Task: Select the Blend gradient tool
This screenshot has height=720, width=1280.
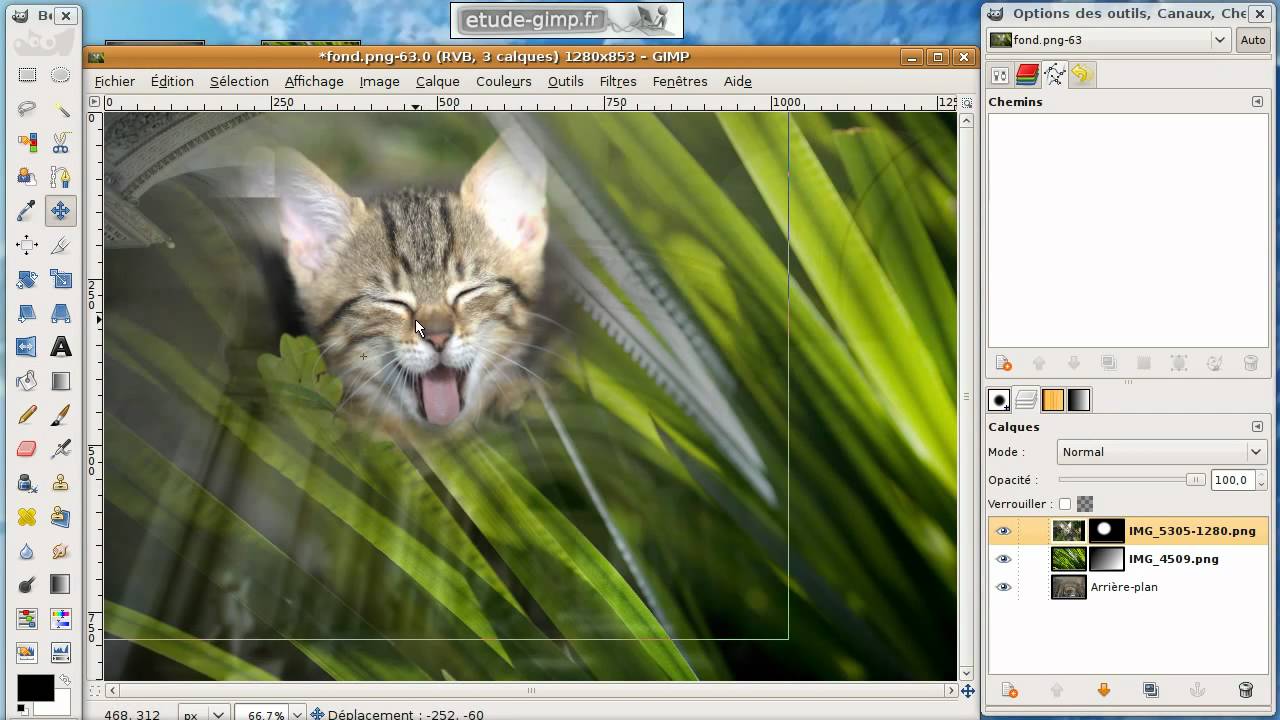Action: pos(61,381)
